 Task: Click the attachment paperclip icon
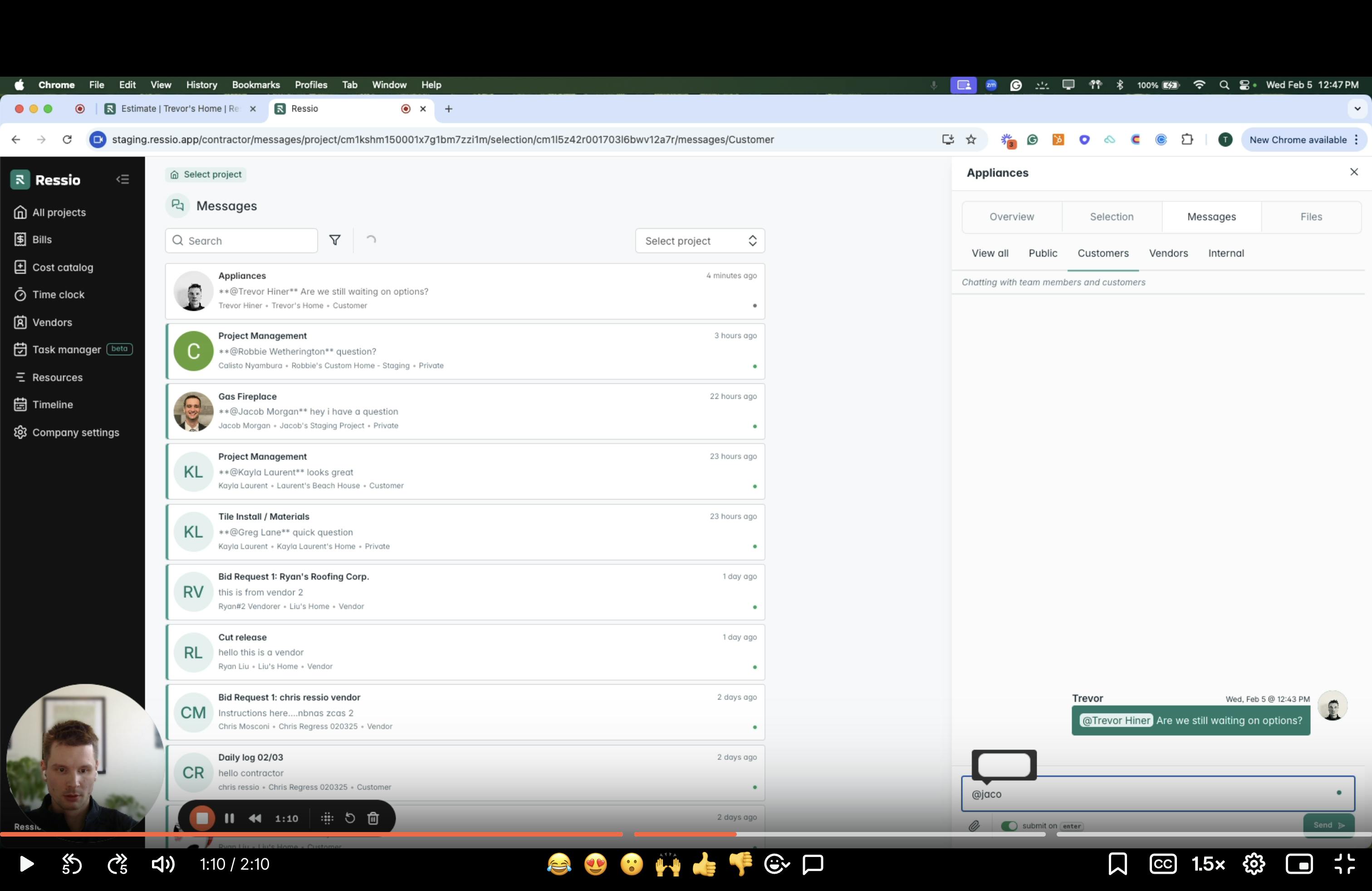point(974,825)
